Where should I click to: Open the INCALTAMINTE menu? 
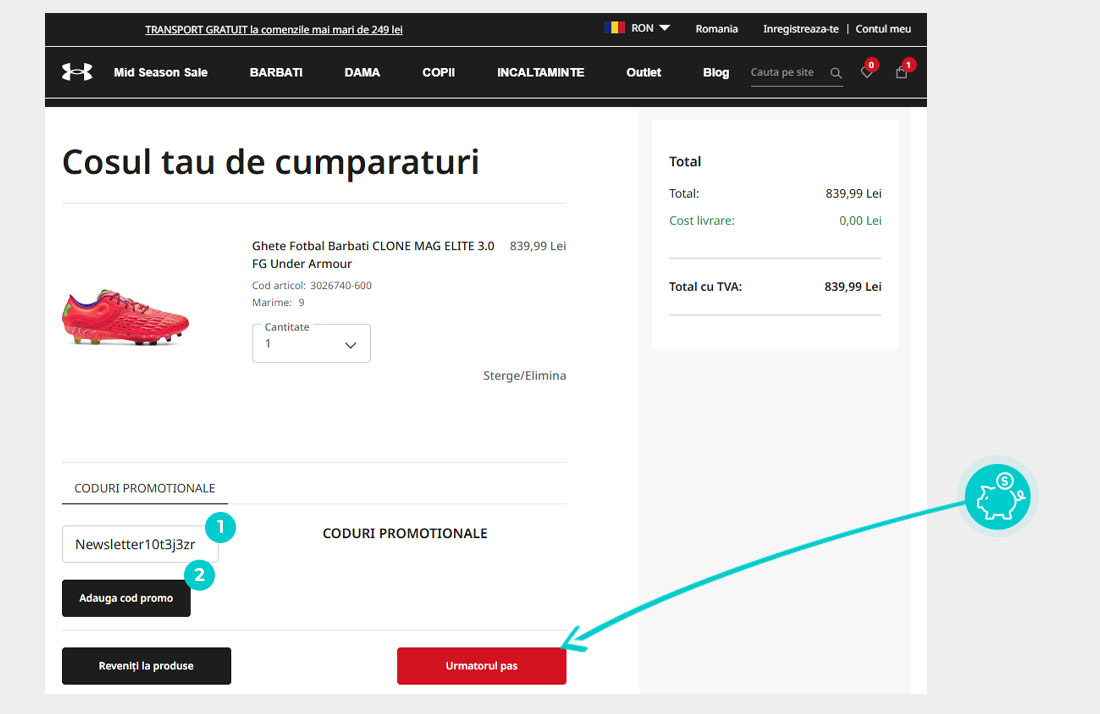(541, 72)
